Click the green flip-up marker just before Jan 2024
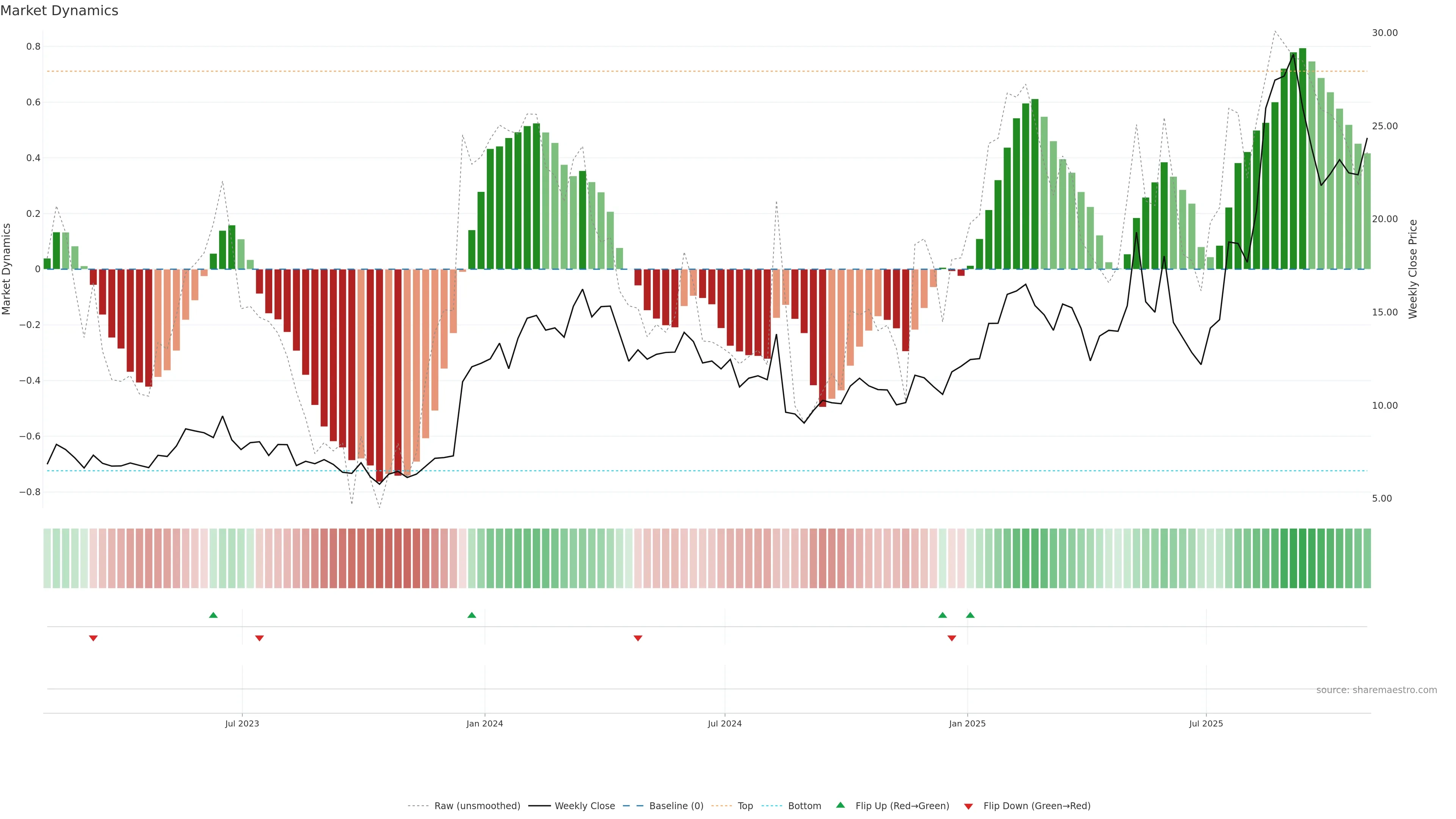1456x819 pixels. click(x=471, y=615)
